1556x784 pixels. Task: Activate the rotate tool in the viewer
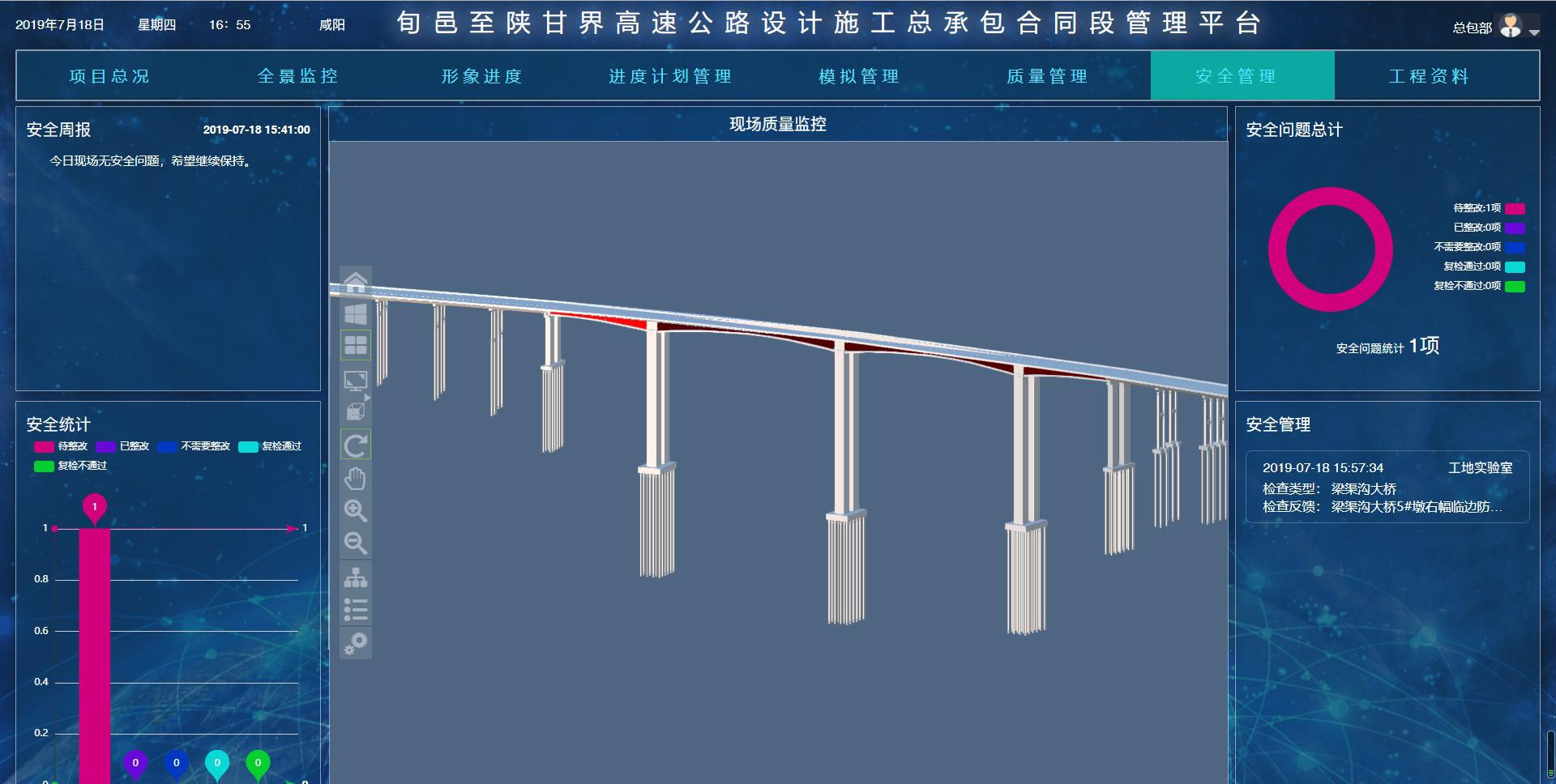pyautogui.click(x=355, y=445)
